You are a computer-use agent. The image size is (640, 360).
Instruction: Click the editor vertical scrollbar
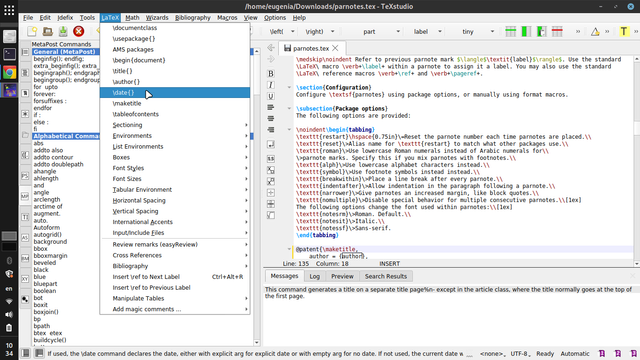(637, 159)
